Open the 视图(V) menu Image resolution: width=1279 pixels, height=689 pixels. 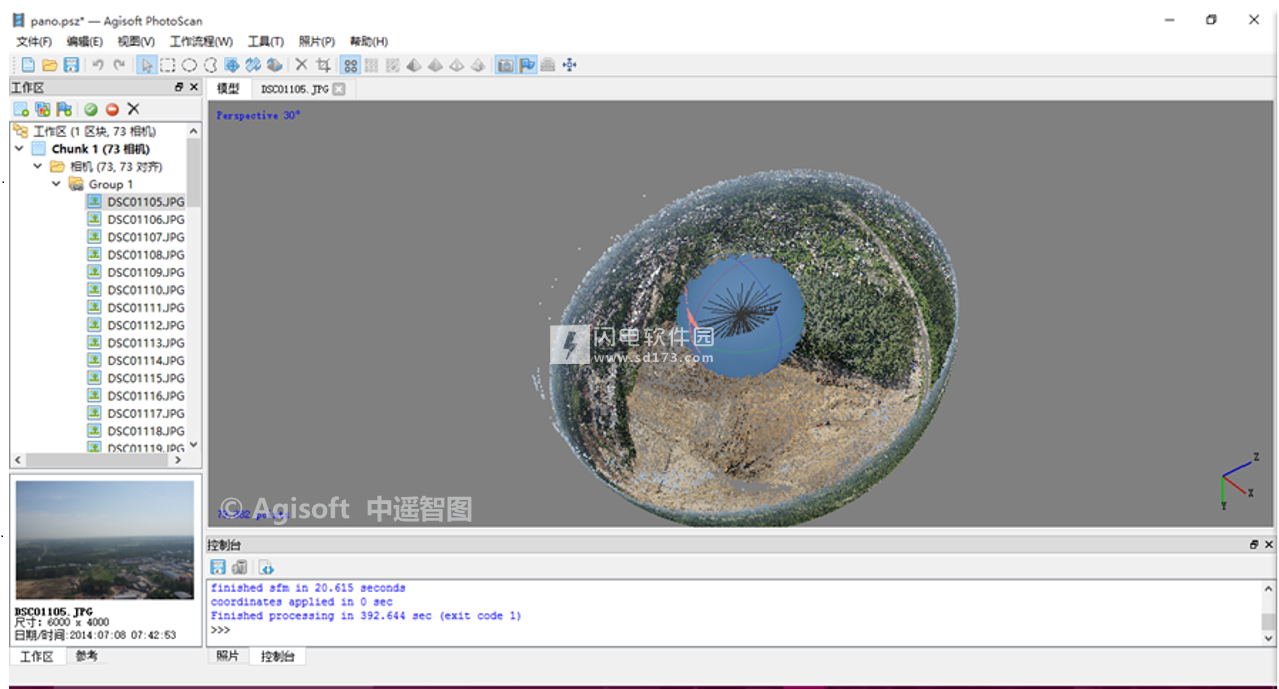pyautogui.click(x=136, y=41)
